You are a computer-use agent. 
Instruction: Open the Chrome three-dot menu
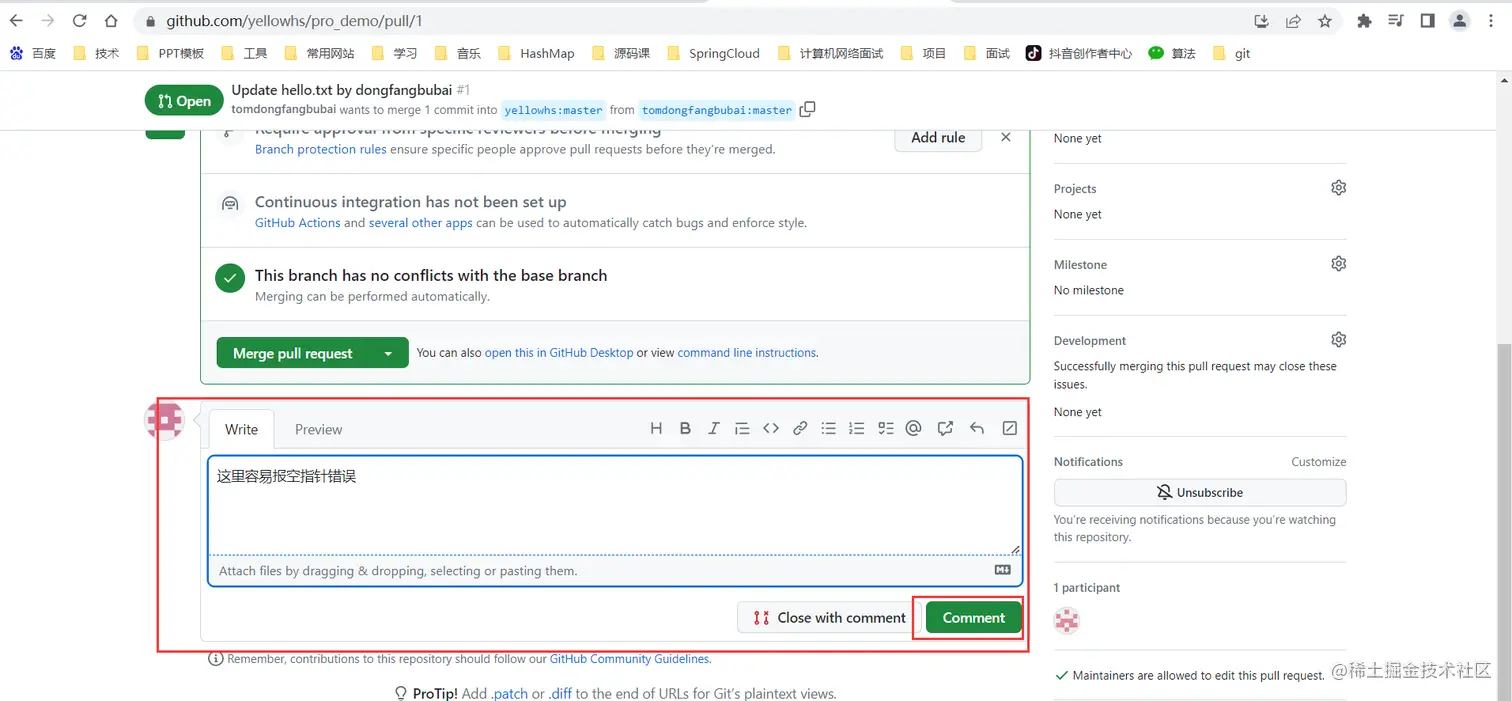(x=1493, y=20)
